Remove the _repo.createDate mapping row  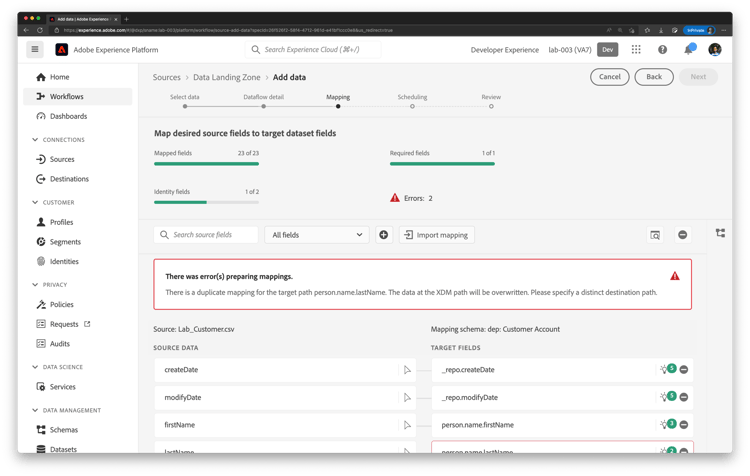click(x=684, y=370)
